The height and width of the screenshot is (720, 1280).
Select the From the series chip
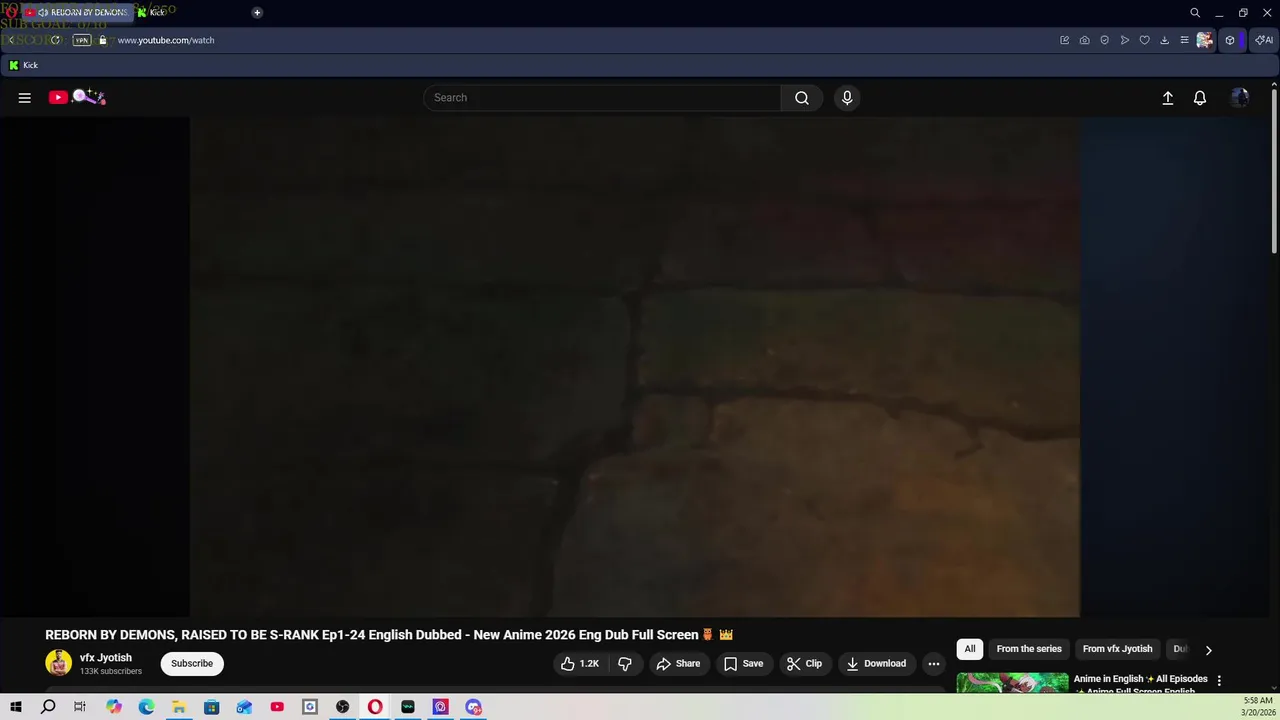(1029, 649)
